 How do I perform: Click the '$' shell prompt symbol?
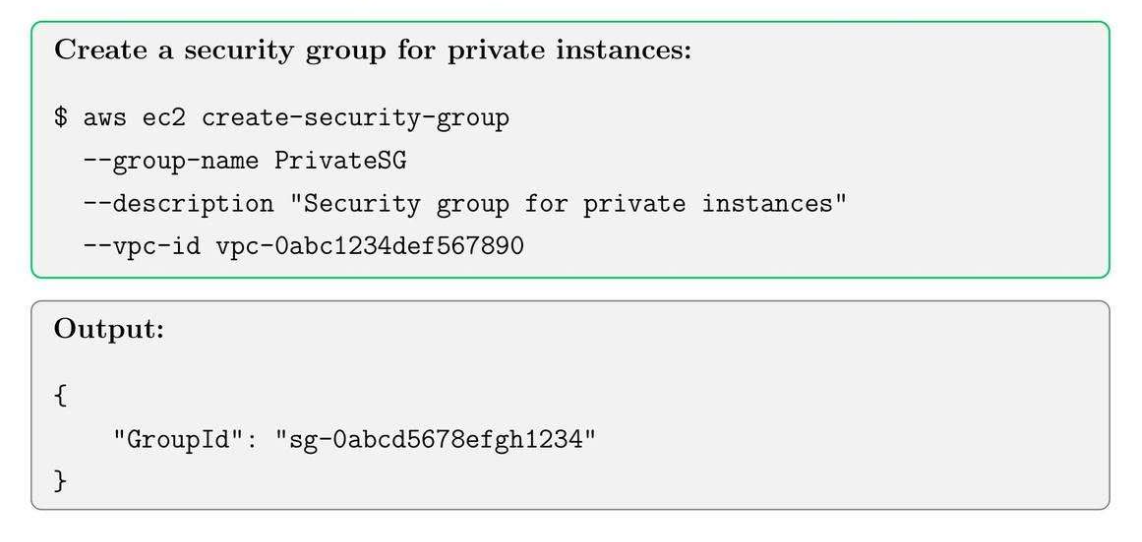click(x=61, y=120)
